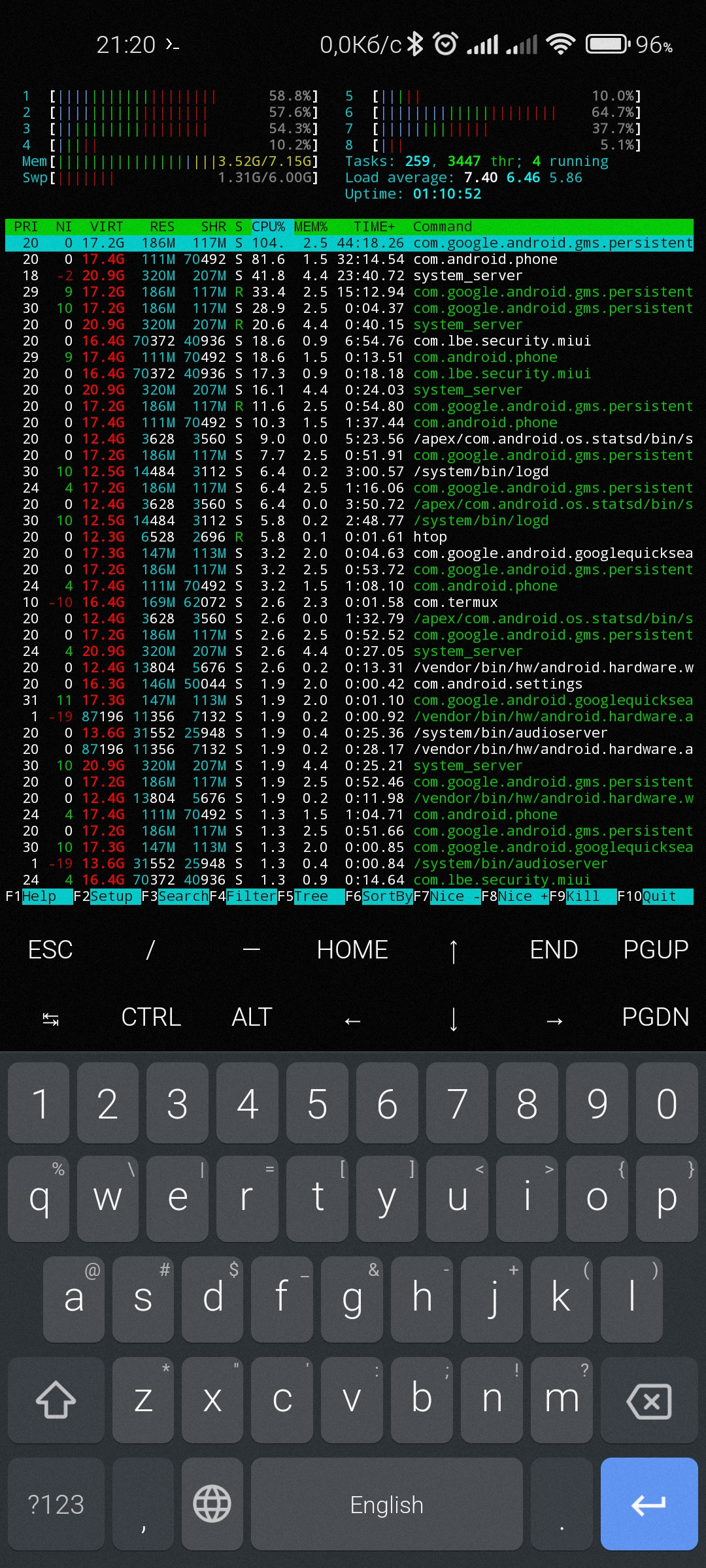Sort by the MEM% column header
The height and width of the screenshot is (1568, 706).
tap(311, 227)
